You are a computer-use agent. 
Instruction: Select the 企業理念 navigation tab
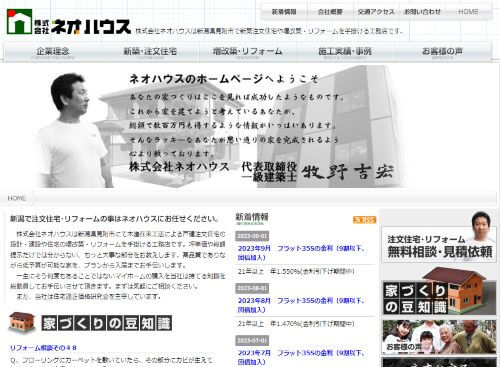[53, 53]
